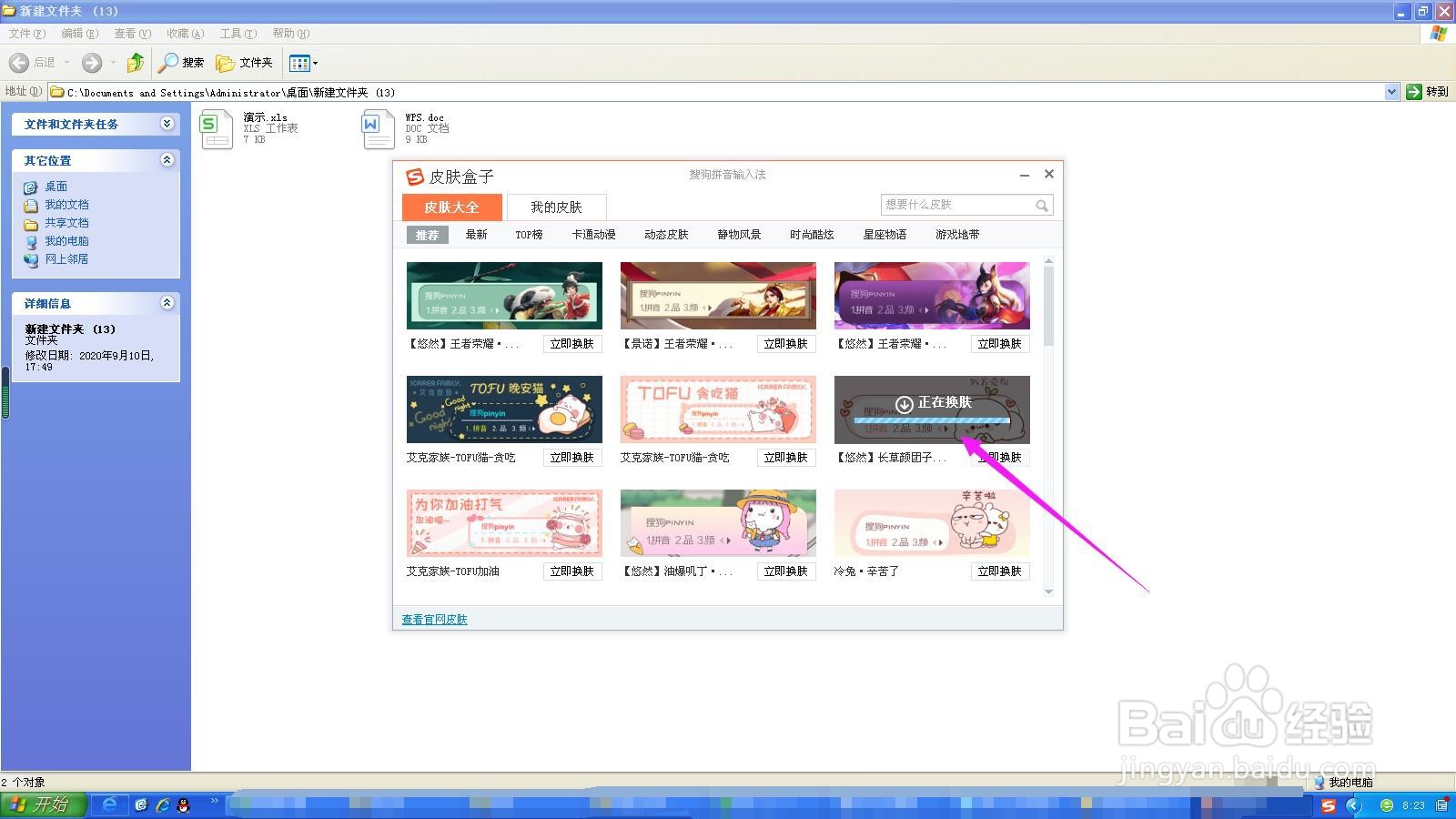Screen dimensions: 1456x819
Task: Click the Windows 开始 start button
Action: point(43,805)
